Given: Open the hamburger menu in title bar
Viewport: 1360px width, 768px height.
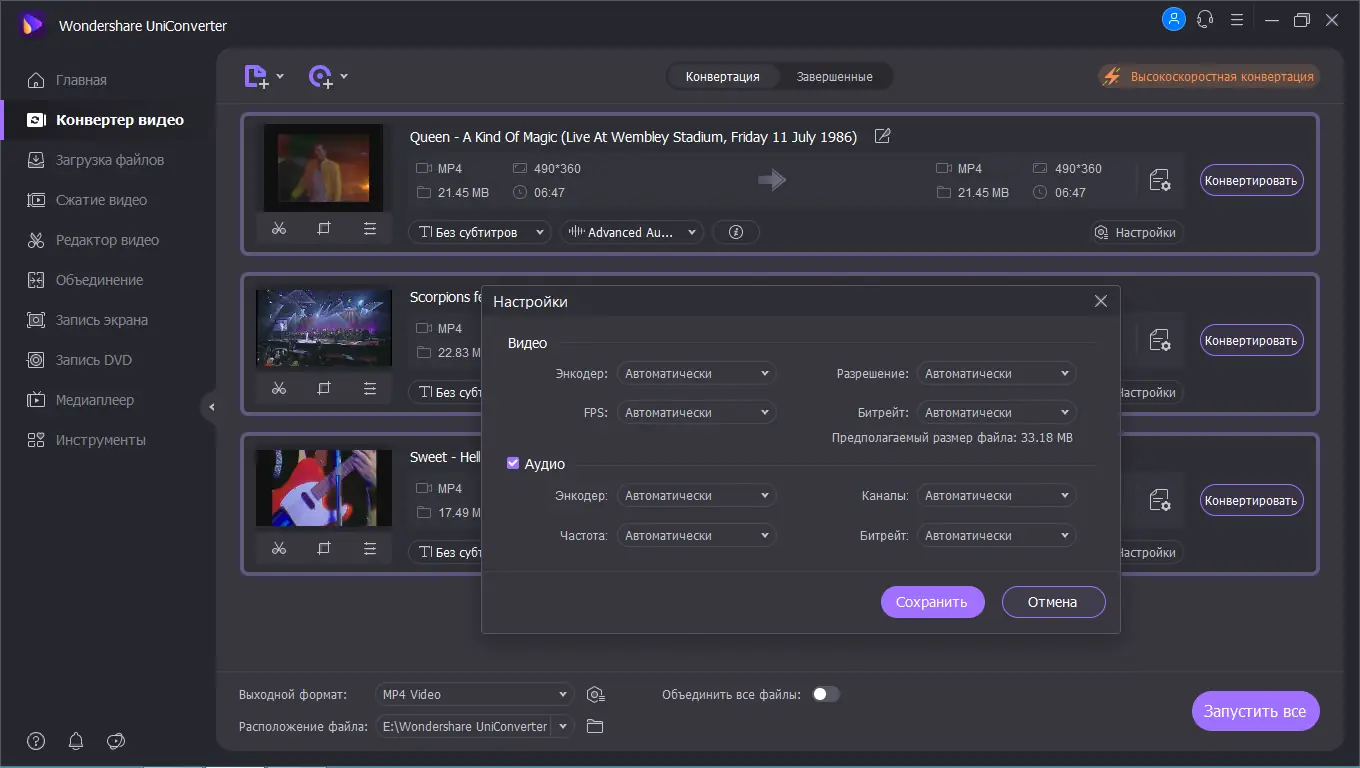Looking at the screenshot, I should click(1237, 19).
